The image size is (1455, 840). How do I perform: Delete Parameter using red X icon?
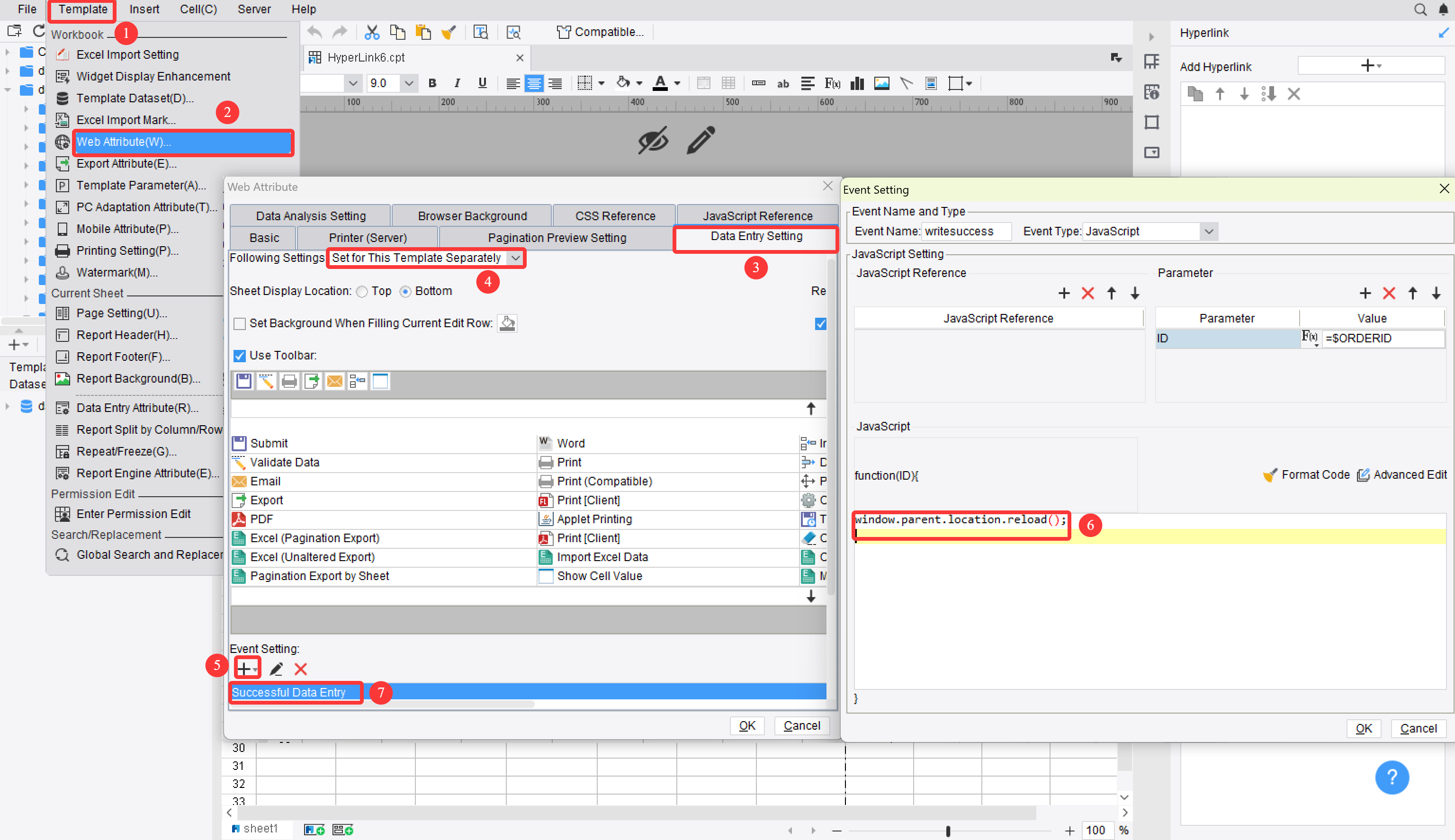[1389, 293]
